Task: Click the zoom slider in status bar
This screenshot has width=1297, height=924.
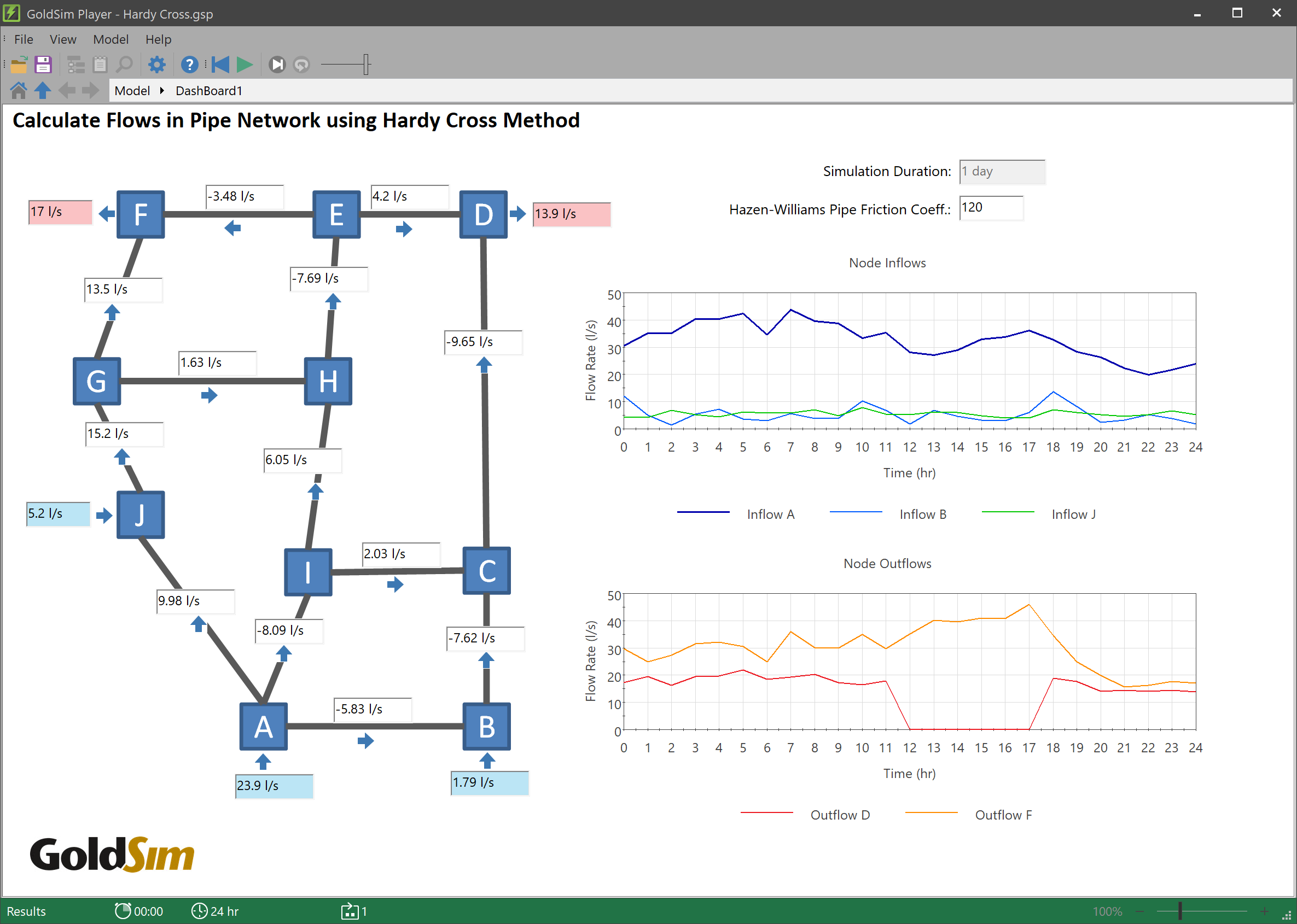Action: tap(1180, 911)
